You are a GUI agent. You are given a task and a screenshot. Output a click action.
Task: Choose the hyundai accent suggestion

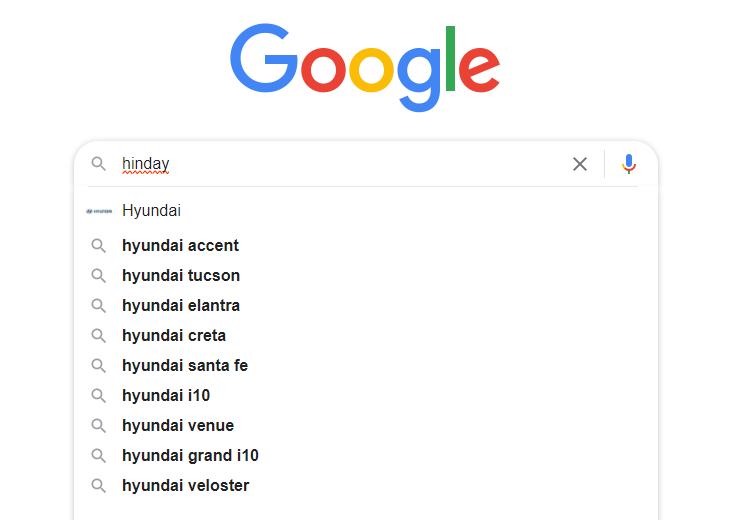tap(180, 245)
